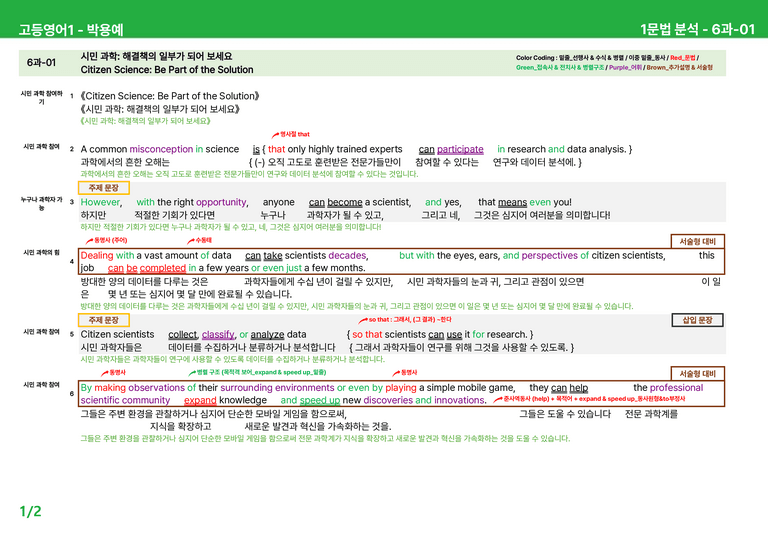Click "that means even you!" phrase
The height and width of the screenshot is (543, 768).
(525, 202)
